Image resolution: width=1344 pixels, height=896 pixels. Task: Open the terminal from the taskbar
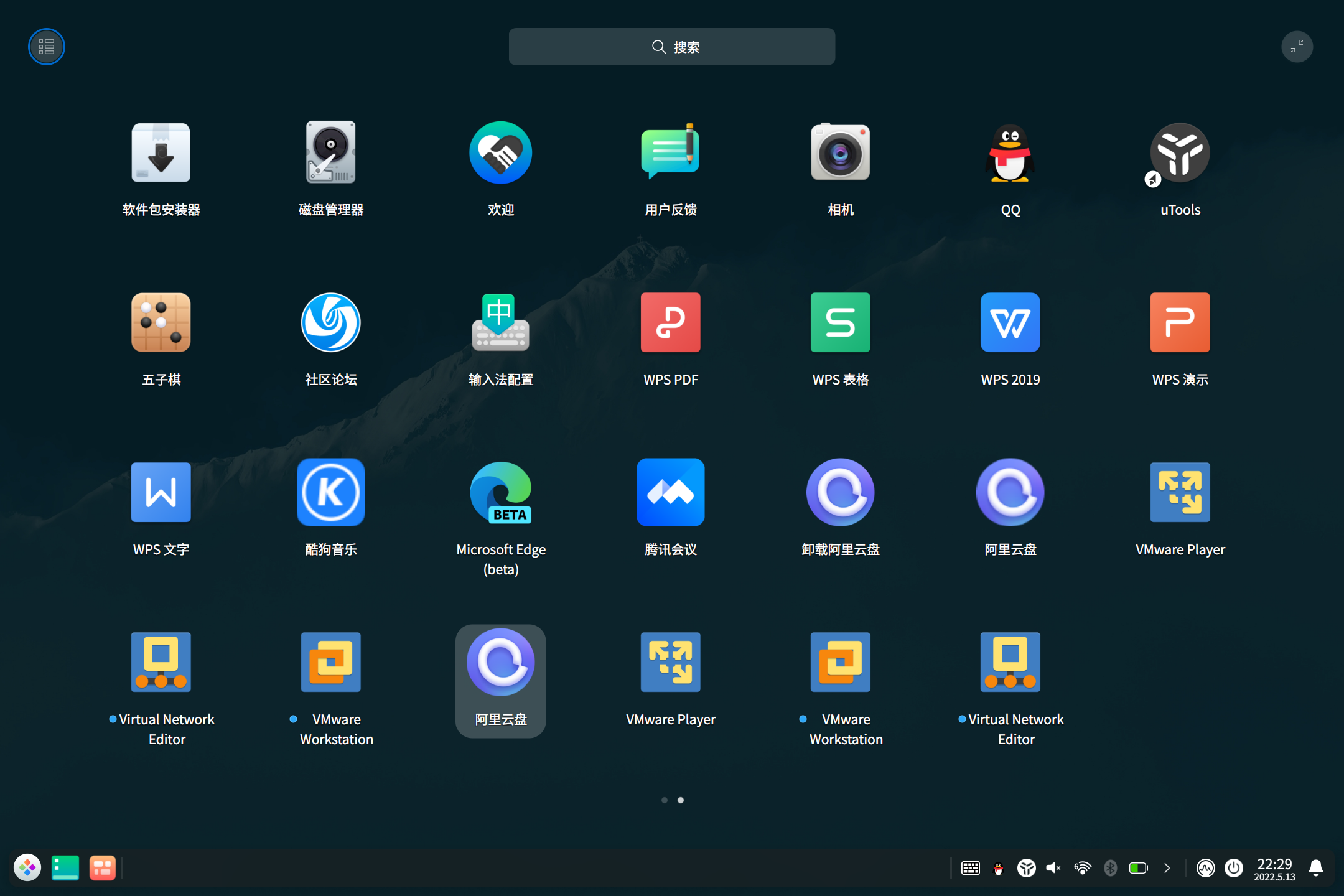click(65, 867)
